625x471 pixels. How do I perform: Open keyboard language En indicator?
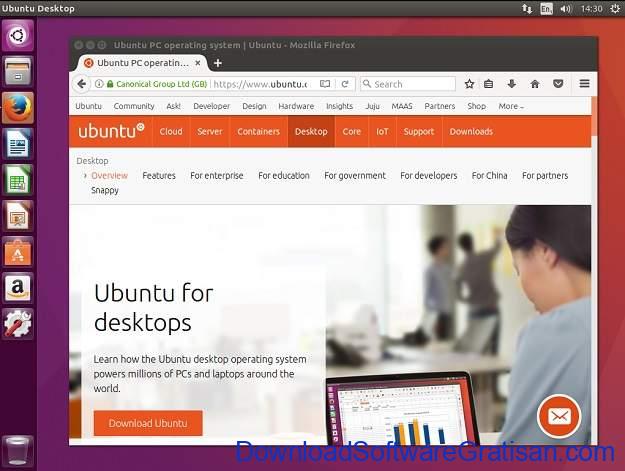point(546,8)
